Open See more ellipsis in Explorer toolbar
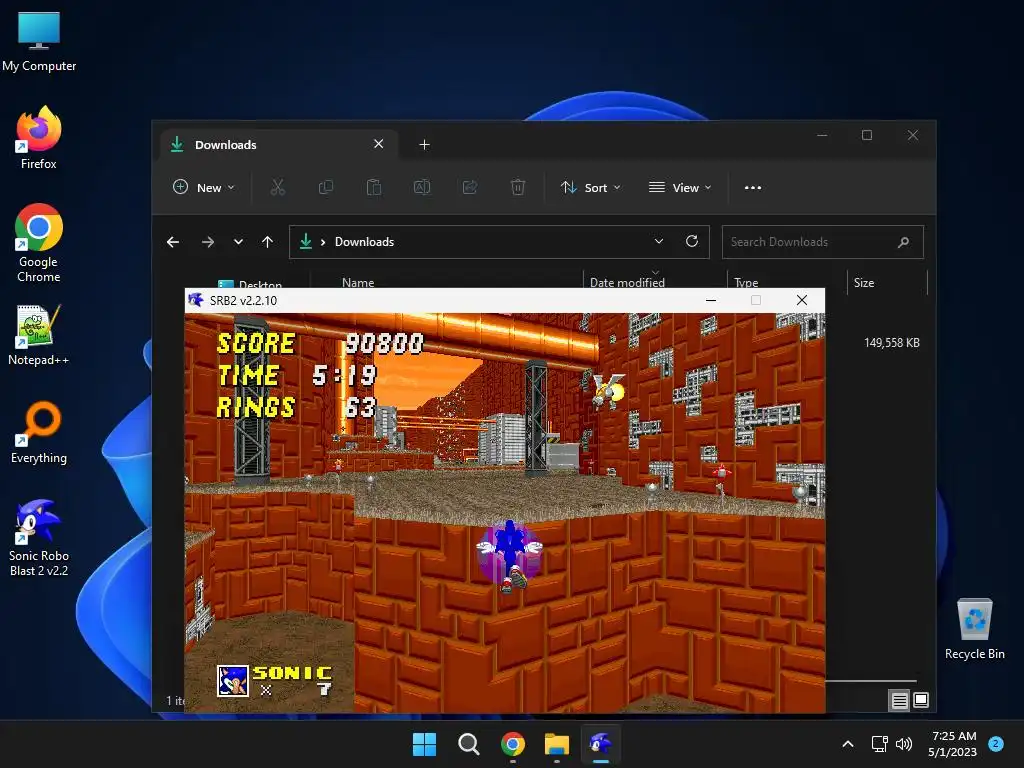1024x768 pixels. [x=753, y=187]
